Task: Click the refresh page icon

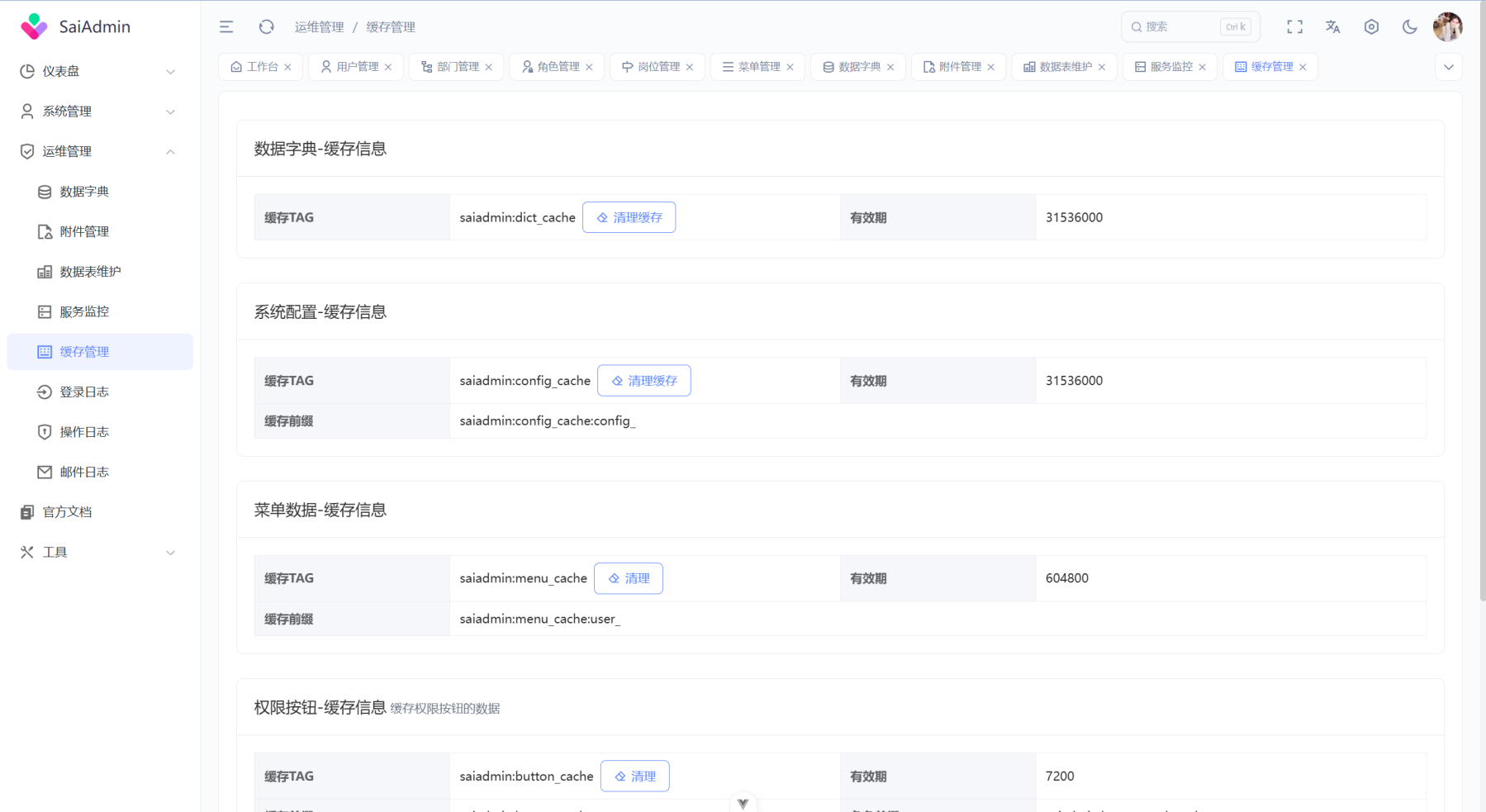Action: tap(266, 27)
